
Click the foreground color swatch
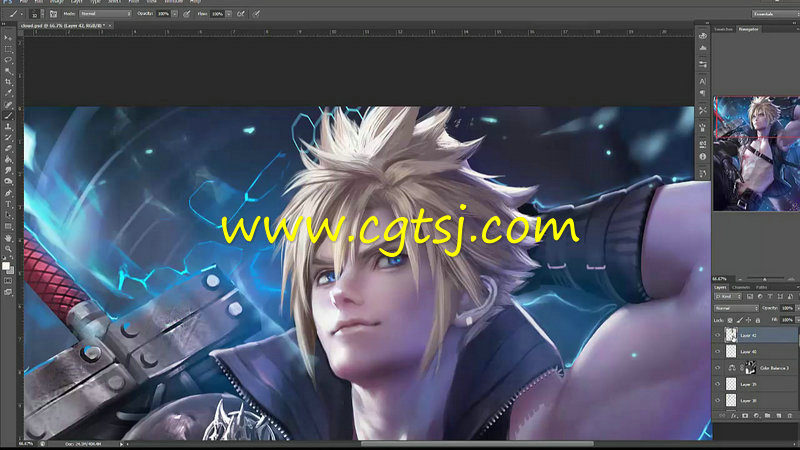(x=6, y=265)
